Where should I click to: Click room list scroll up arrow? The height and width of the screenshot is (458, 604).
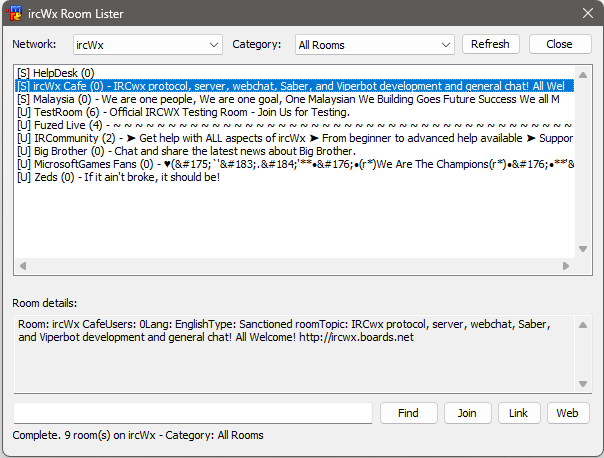[x=583, y=75]
